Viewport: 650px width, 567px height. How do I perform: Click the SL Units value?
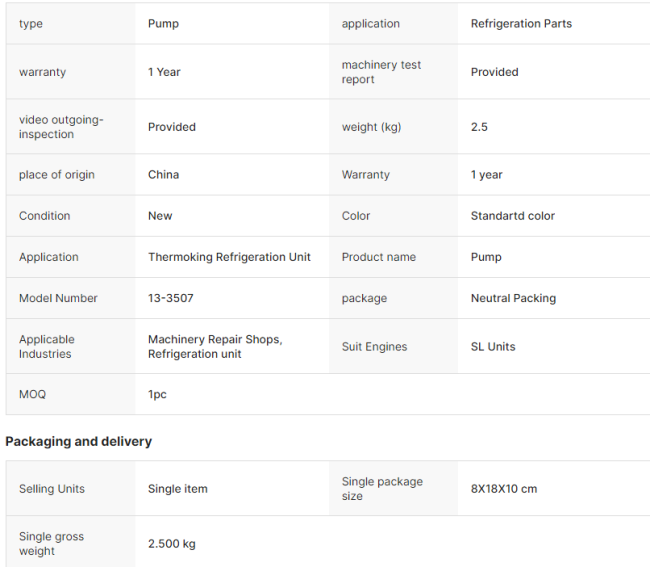pyautogui.click(x=493, y=346)
